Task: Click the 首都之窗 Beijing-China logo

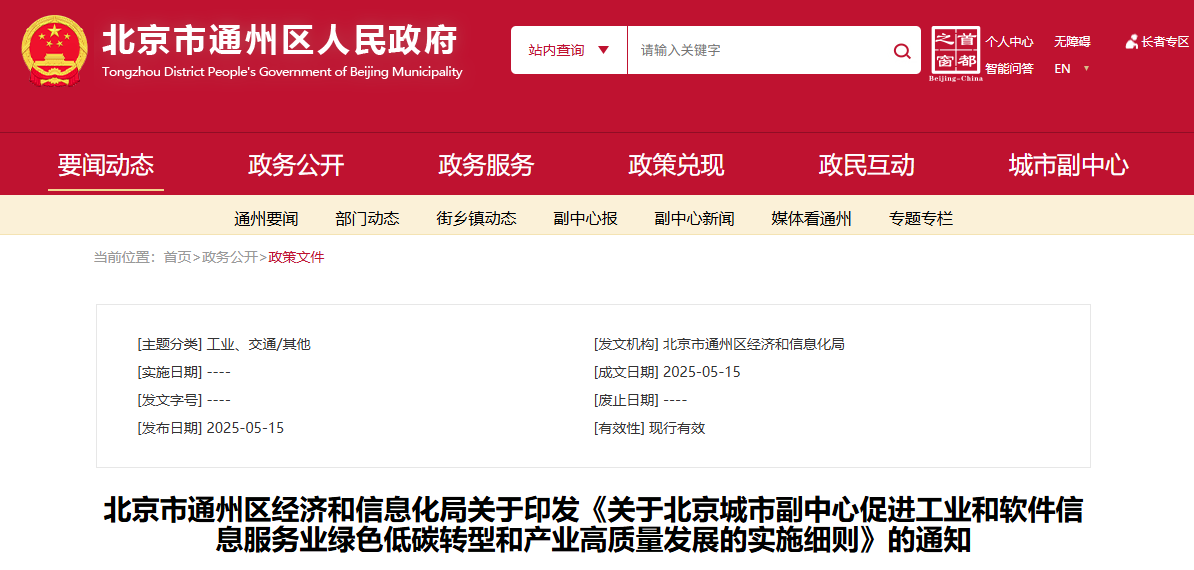Action: coord(955,54)
